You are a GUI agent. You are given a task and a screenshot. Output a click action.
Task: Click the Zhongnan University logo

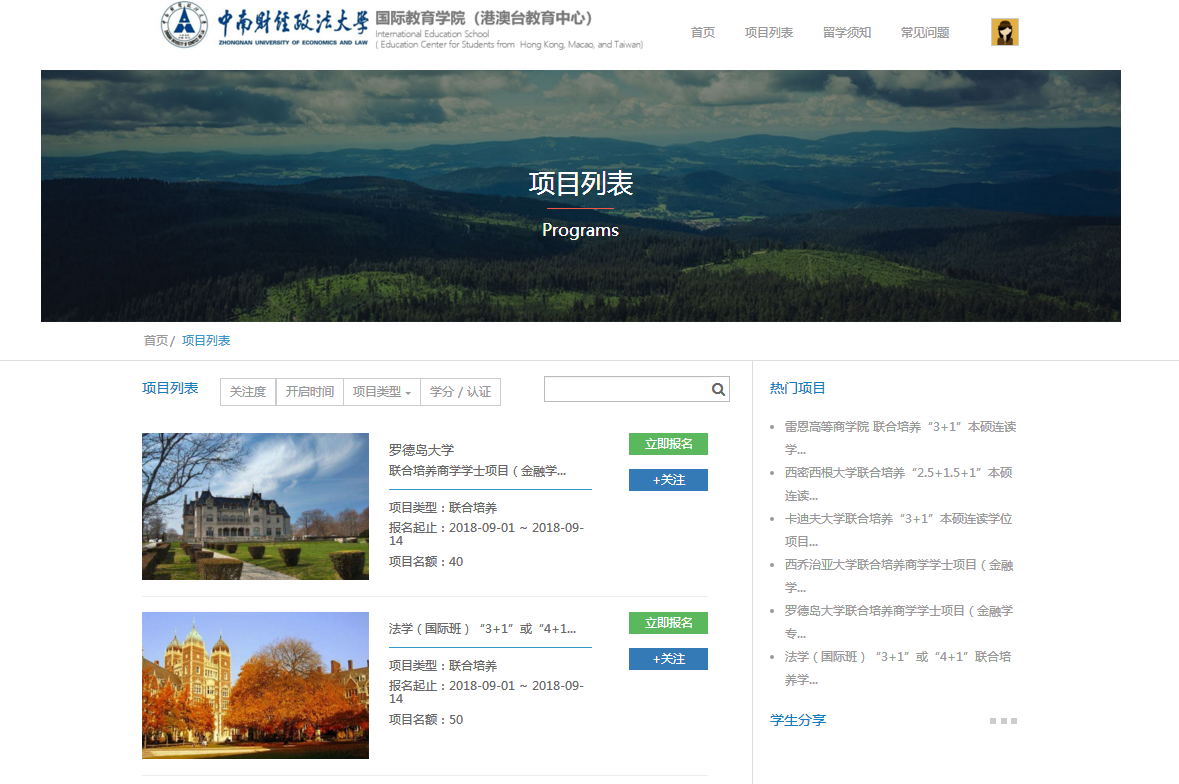(265, 25)
